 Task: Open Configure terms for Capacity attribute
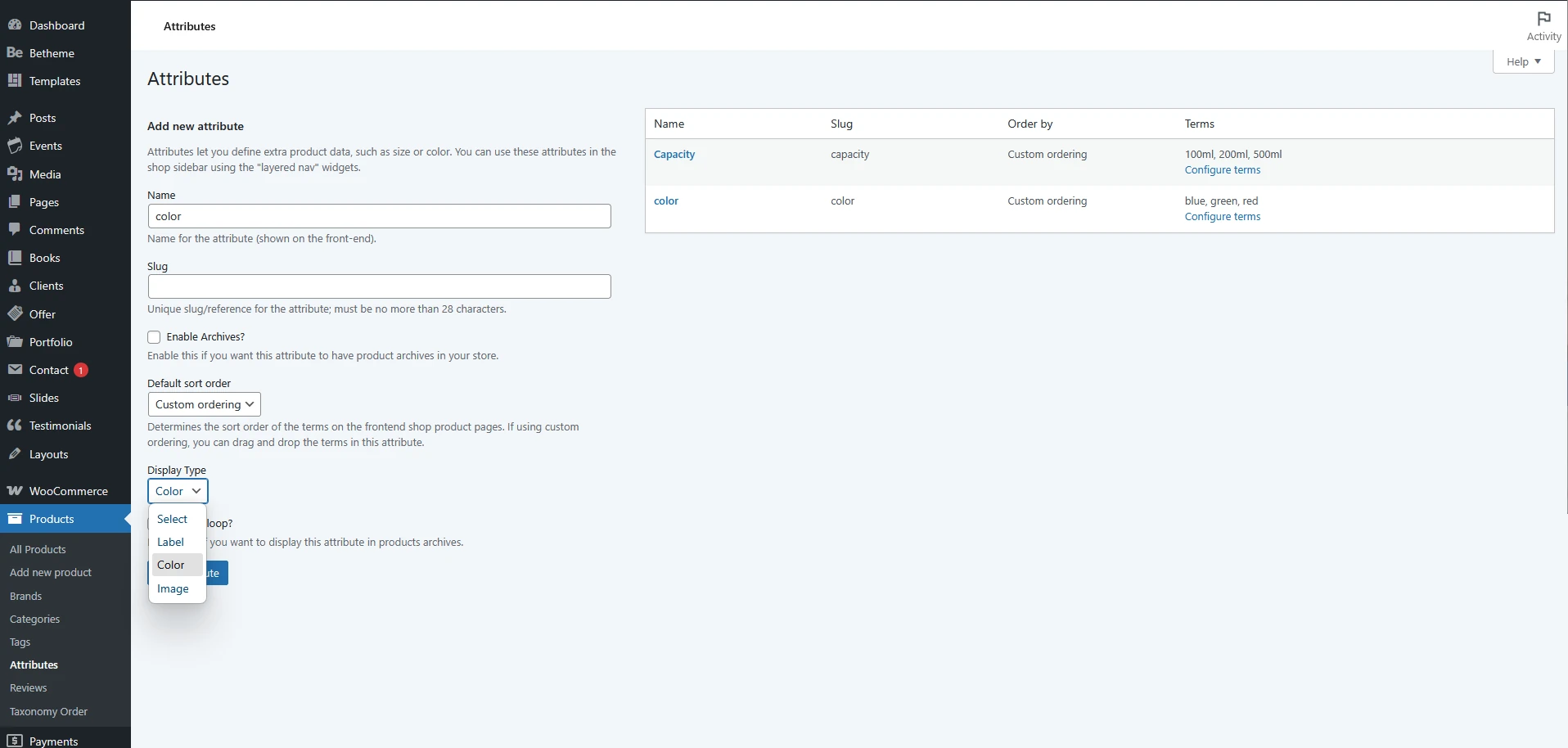click(1222, 170)
